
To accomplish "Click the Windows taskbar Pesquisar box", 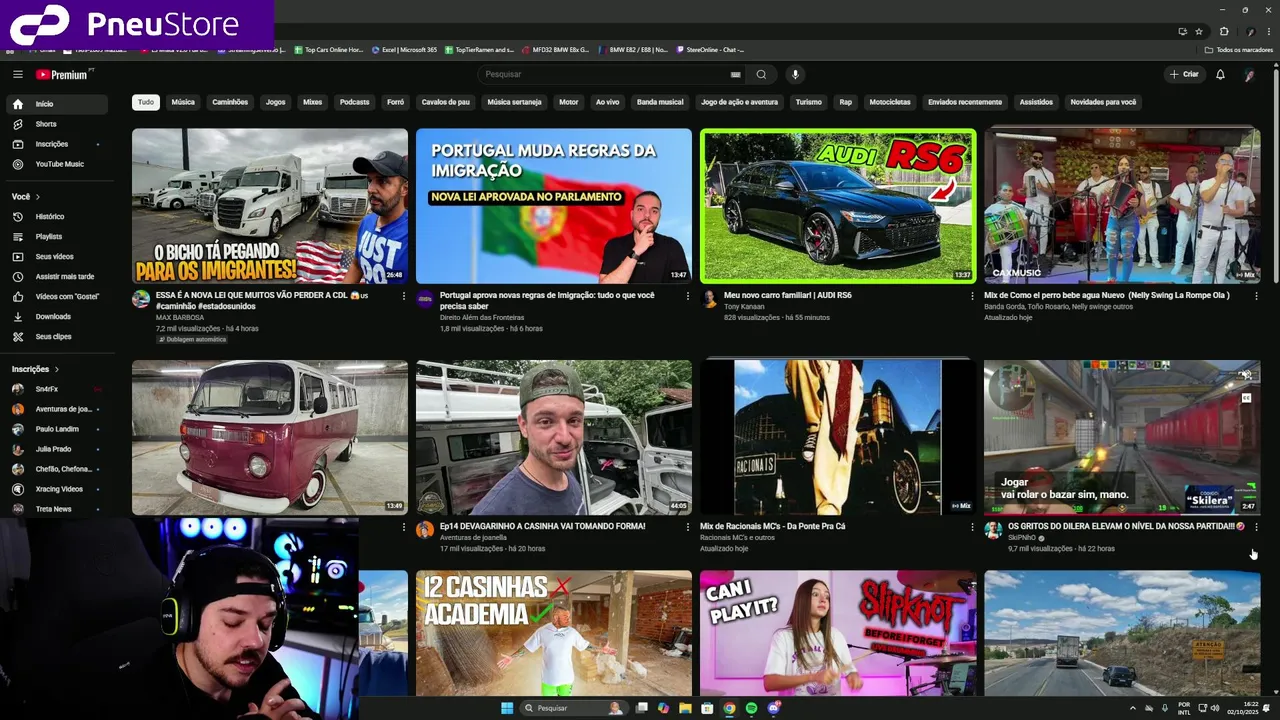I will (574, 708).
